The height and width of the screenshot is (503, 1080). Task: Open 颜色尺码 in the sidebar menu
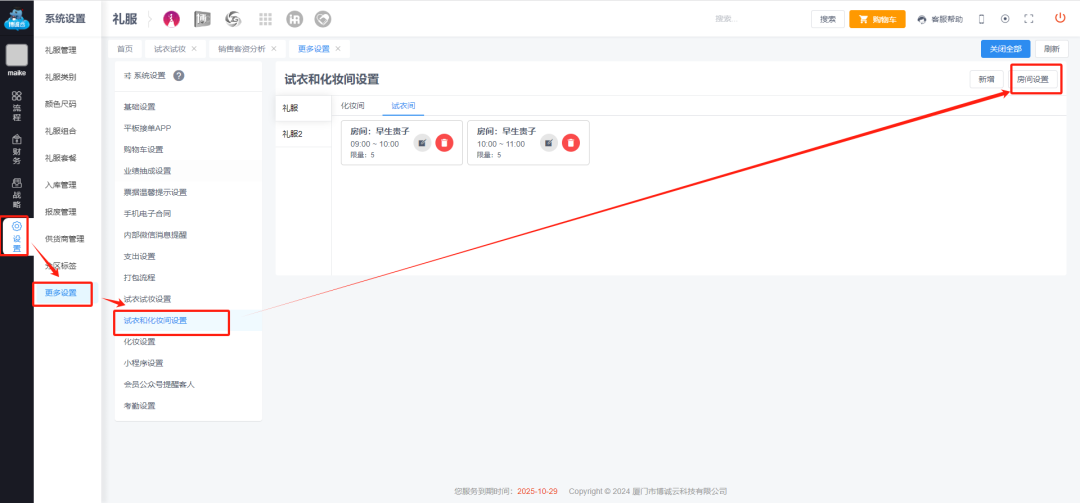[61, 104]
